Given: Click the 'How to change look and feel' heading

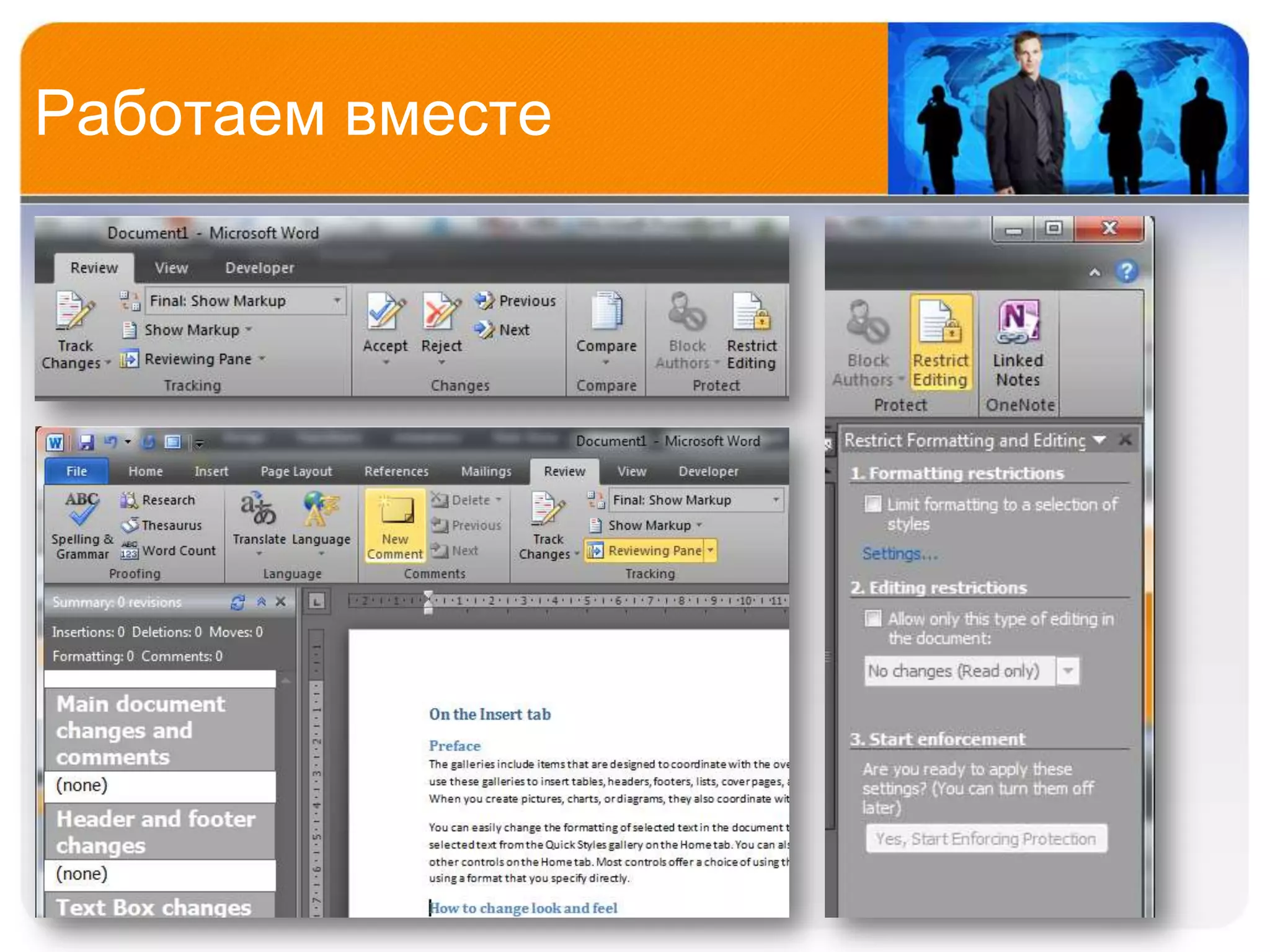Looking at the screenshot, I should click(x=524, y=908).
